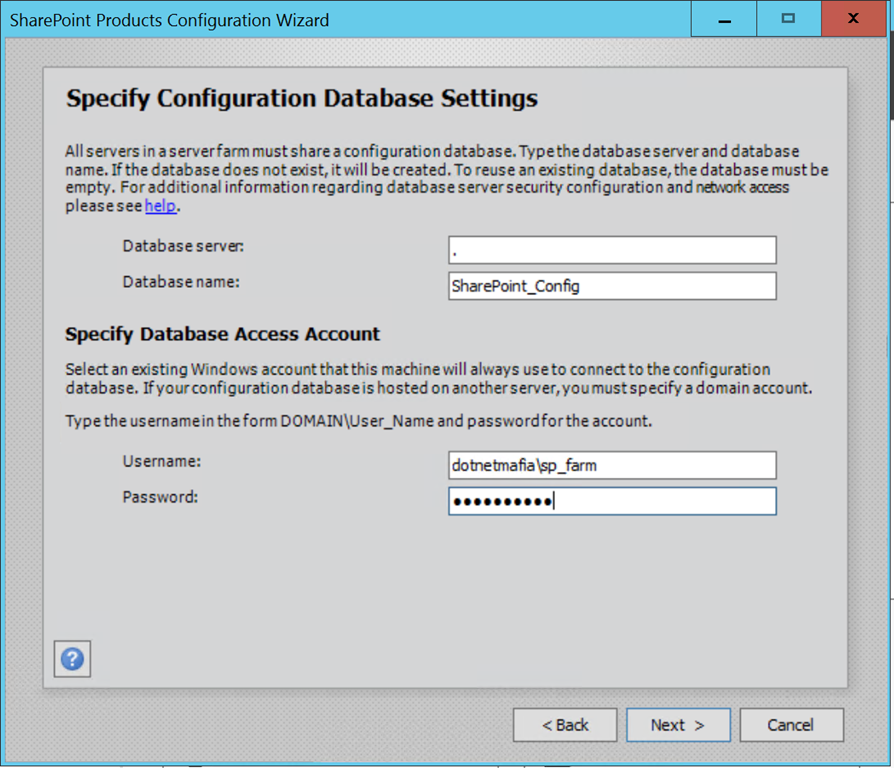Follow the help hyperlink
The width and height of the screenshot is (894, 768).
[x=160, y=205]
